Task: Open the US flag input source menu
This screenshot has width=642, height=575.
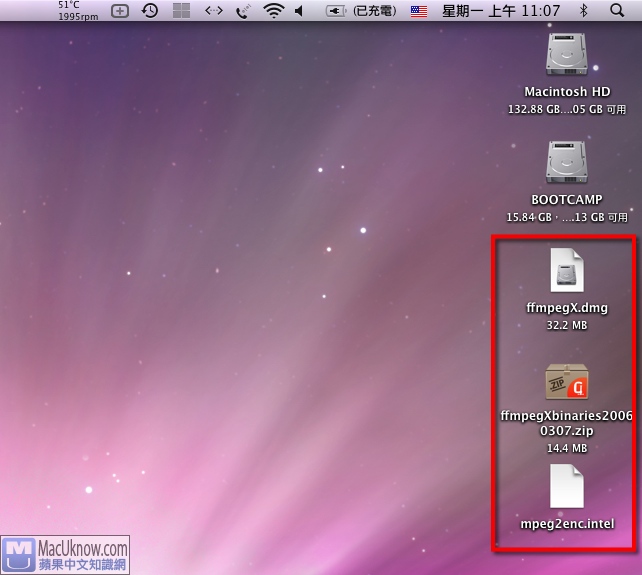Action: pyautogui.click(x=418, y=11)
